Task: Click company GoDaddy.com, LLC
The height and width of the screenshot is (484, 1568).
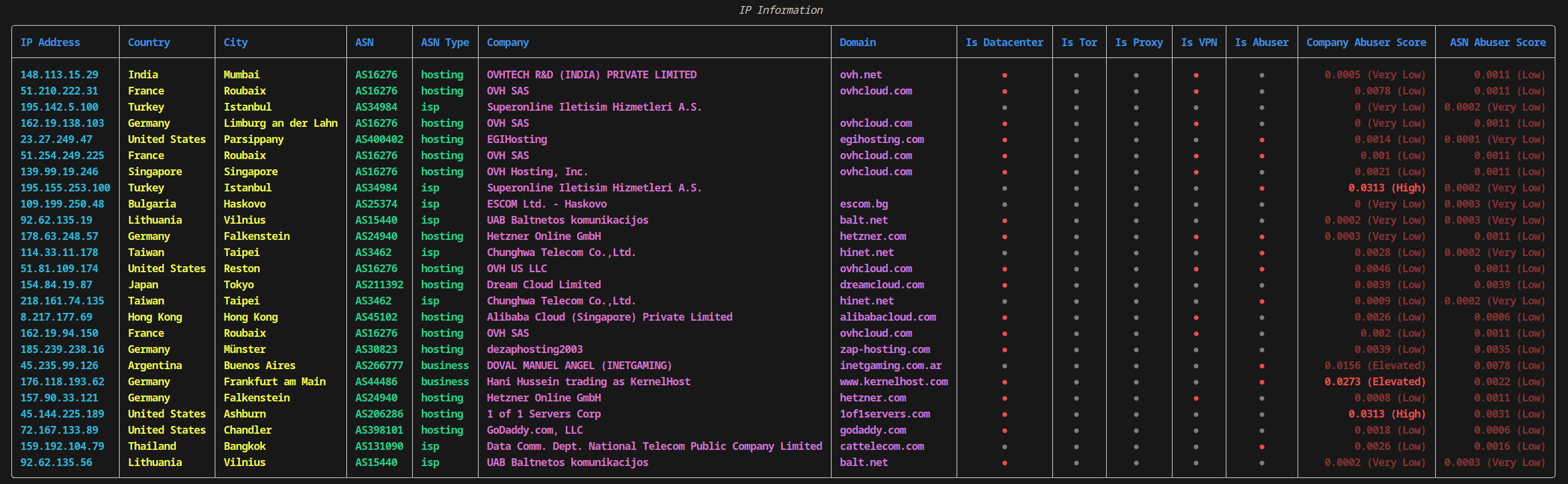Action: click(534, 430)
